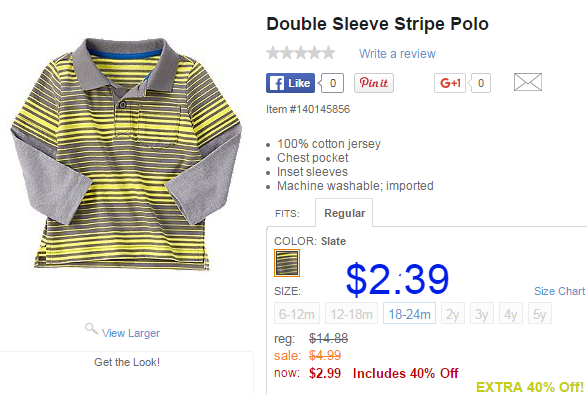Choose the 3y size option
This screenshot has height=395, width=587.
pyautogui.click(x=482, y=313)
